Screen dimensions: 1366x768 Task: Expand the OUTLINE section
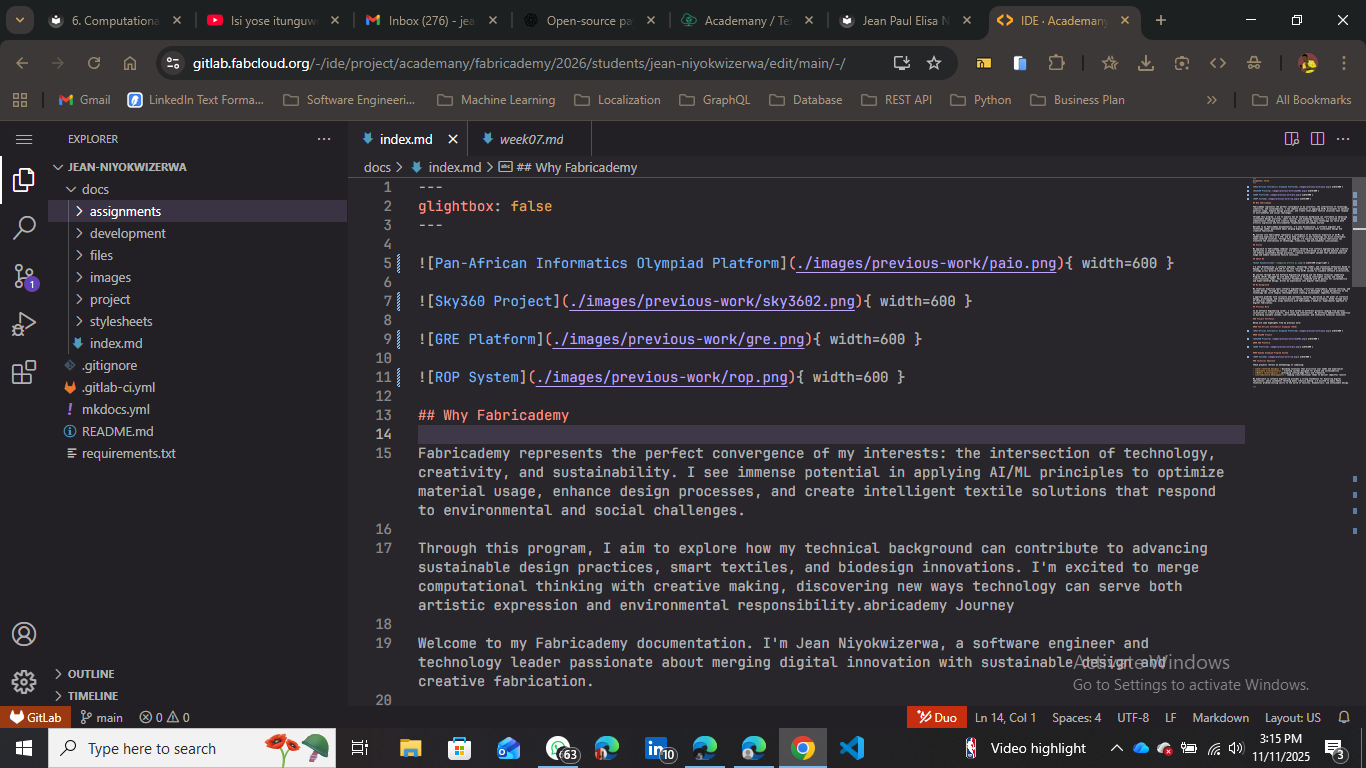click(90, 674)
